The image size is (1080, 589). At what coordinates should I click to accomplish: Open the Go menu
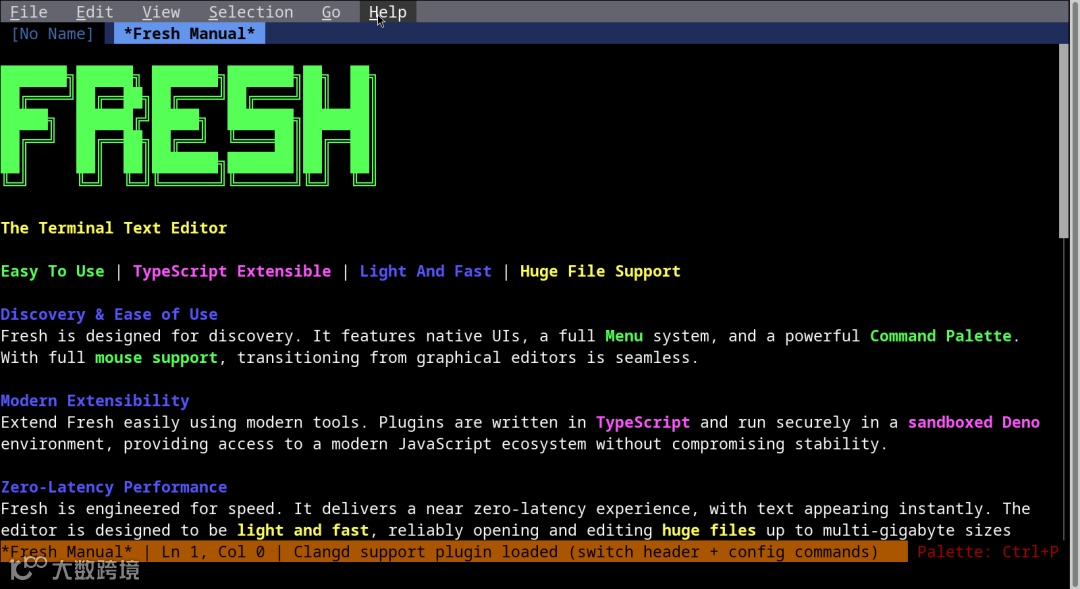pyautogui.click(x=331, y=12)
